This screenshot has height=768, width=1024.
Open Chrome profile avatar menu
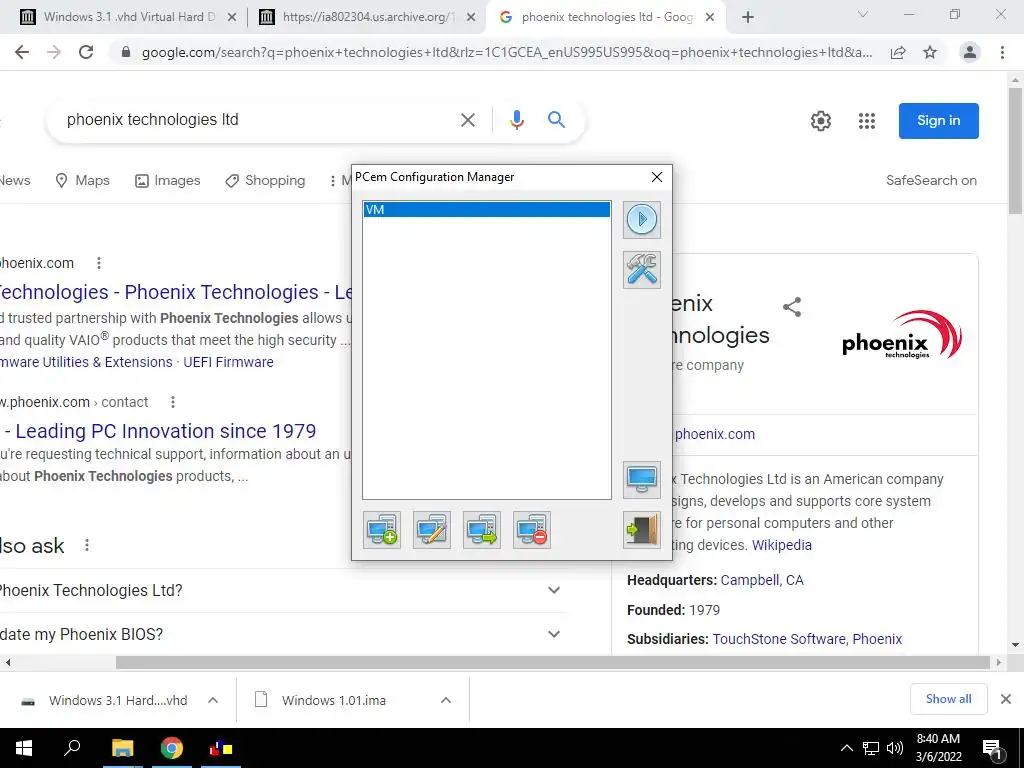970,52
